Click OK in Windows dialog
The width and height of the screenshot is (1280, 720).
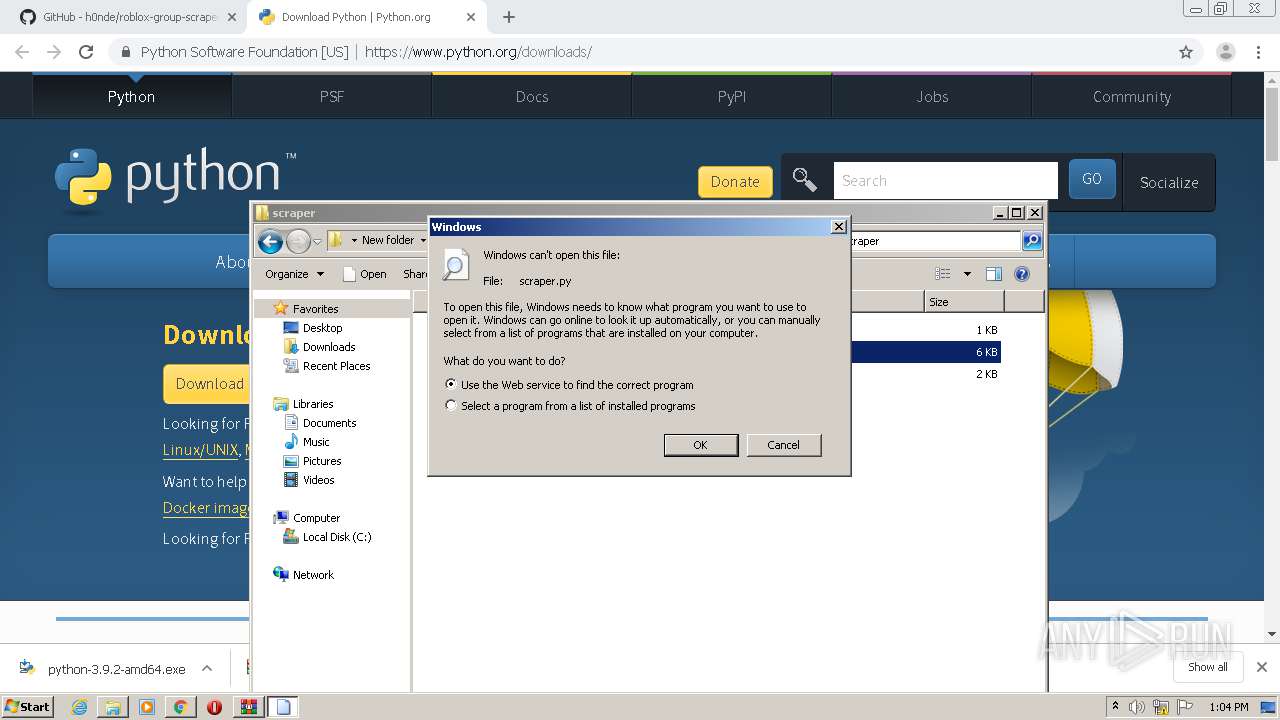point(701,445)
